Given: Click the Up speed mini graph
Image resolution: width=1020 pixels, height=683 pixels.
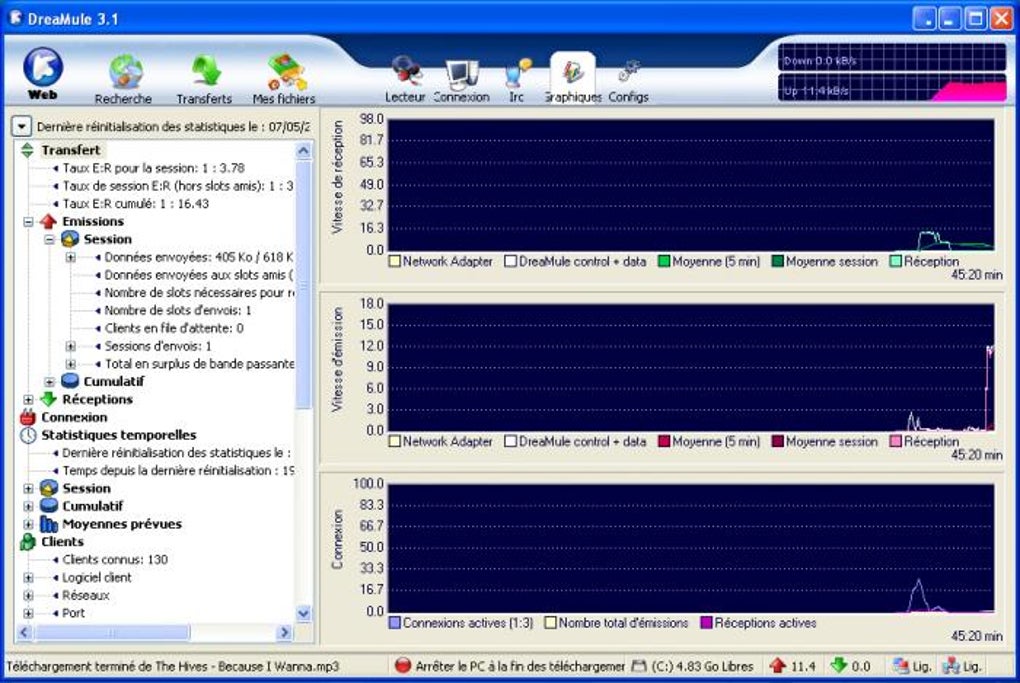Looking at the screenshot, I should pos(892,88).
